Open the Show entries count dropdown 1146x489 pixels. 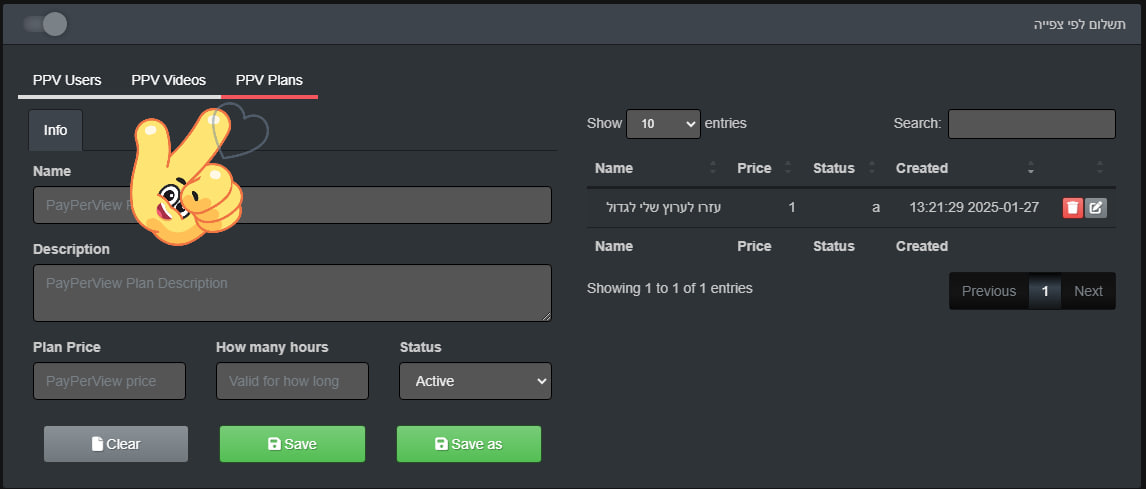click(x=663, y=124)
